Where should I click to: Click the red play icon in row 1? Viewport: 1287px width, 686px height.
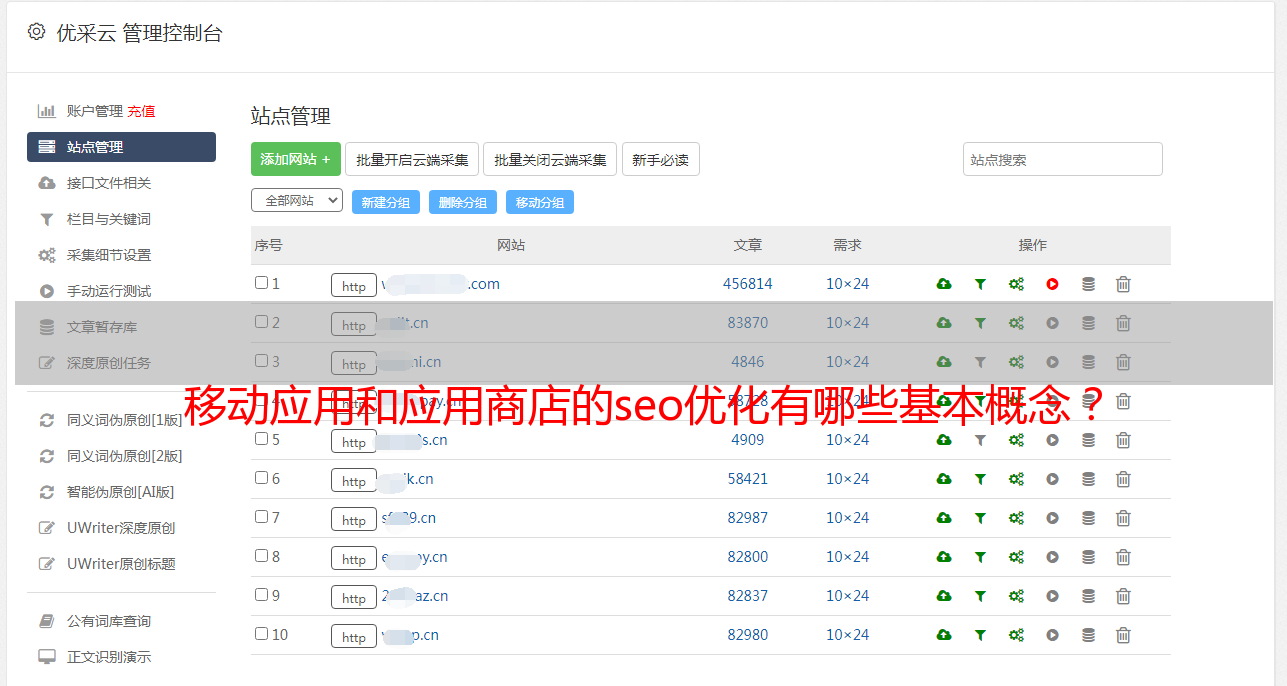pyautogui.click(x=1052, y=284)
